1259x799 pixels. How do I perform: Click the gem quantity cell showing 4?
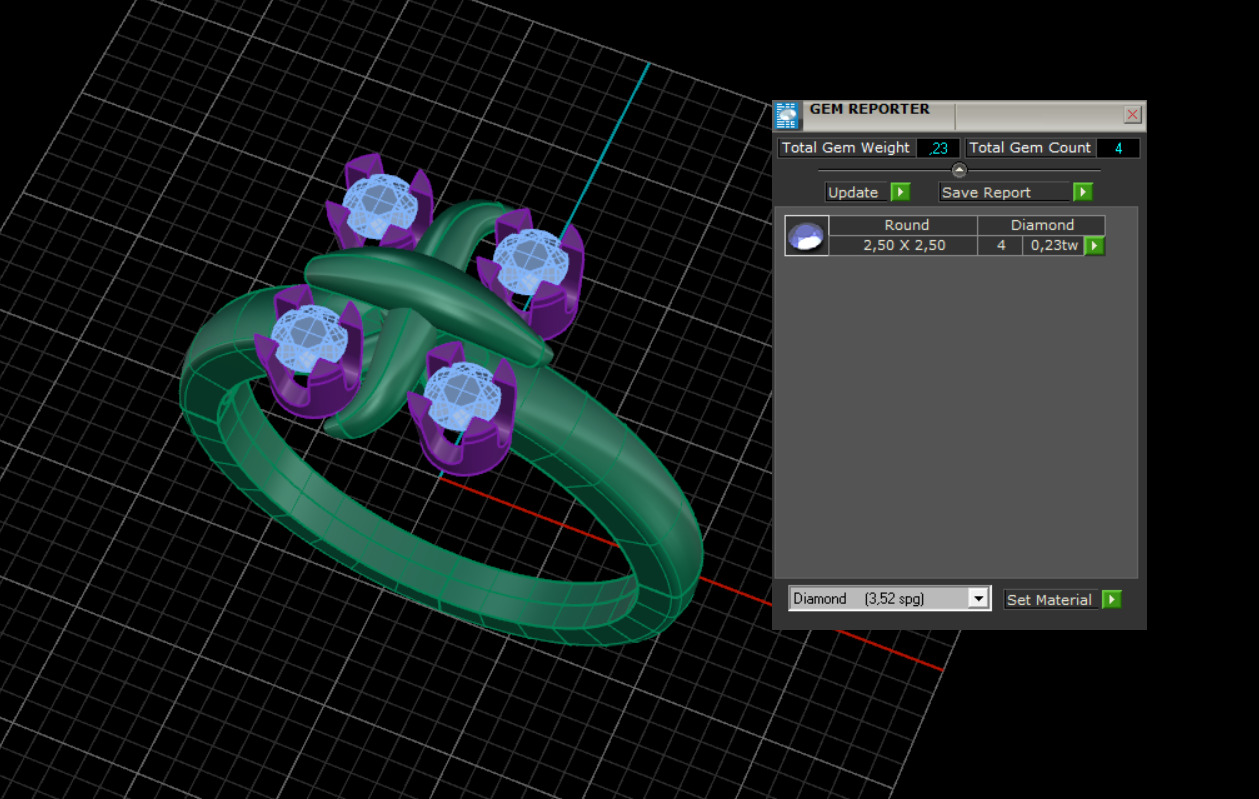click(1000, 245)
